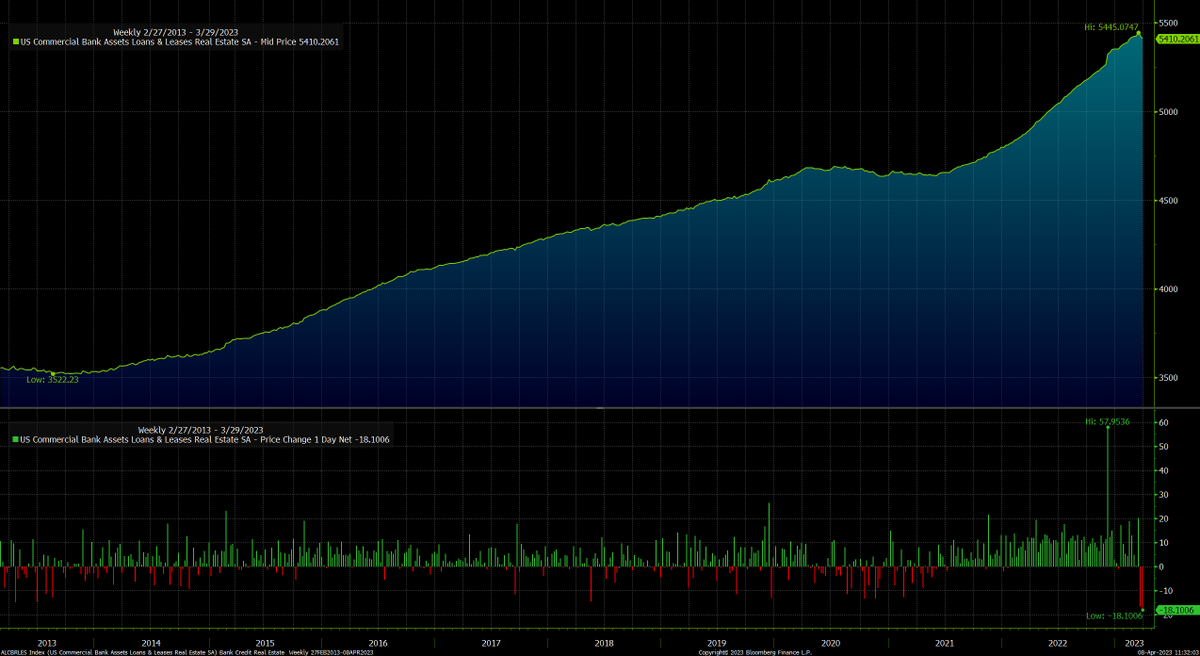Click the tallest green bar in the lower chart
This screenshot has width=1200, height=656.
point(1107,496)
